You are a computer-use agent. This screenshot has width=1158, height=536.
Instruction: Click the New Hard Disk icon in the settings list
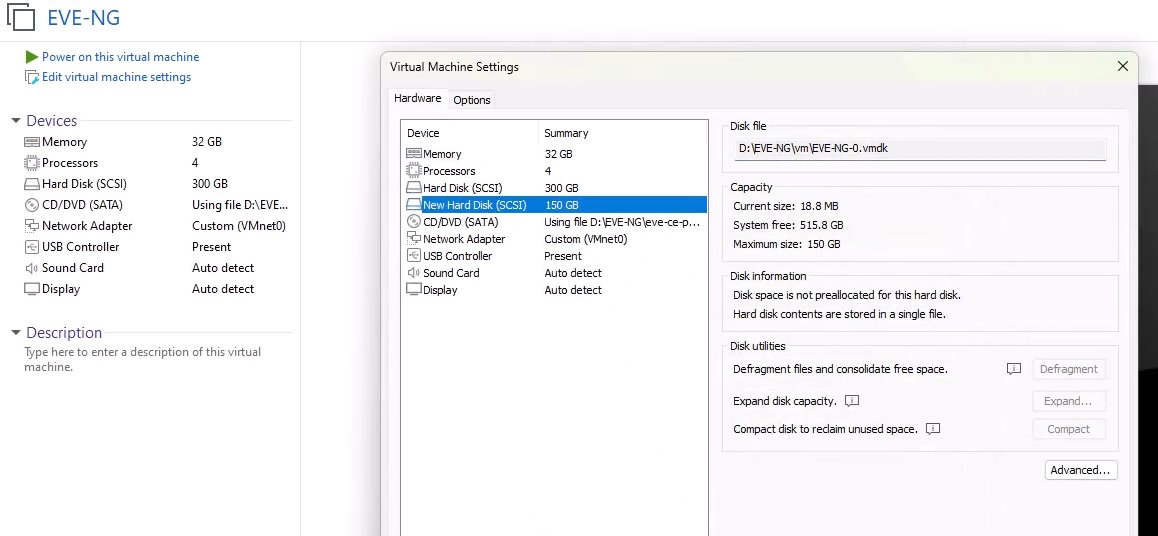(x=414, y=205)
